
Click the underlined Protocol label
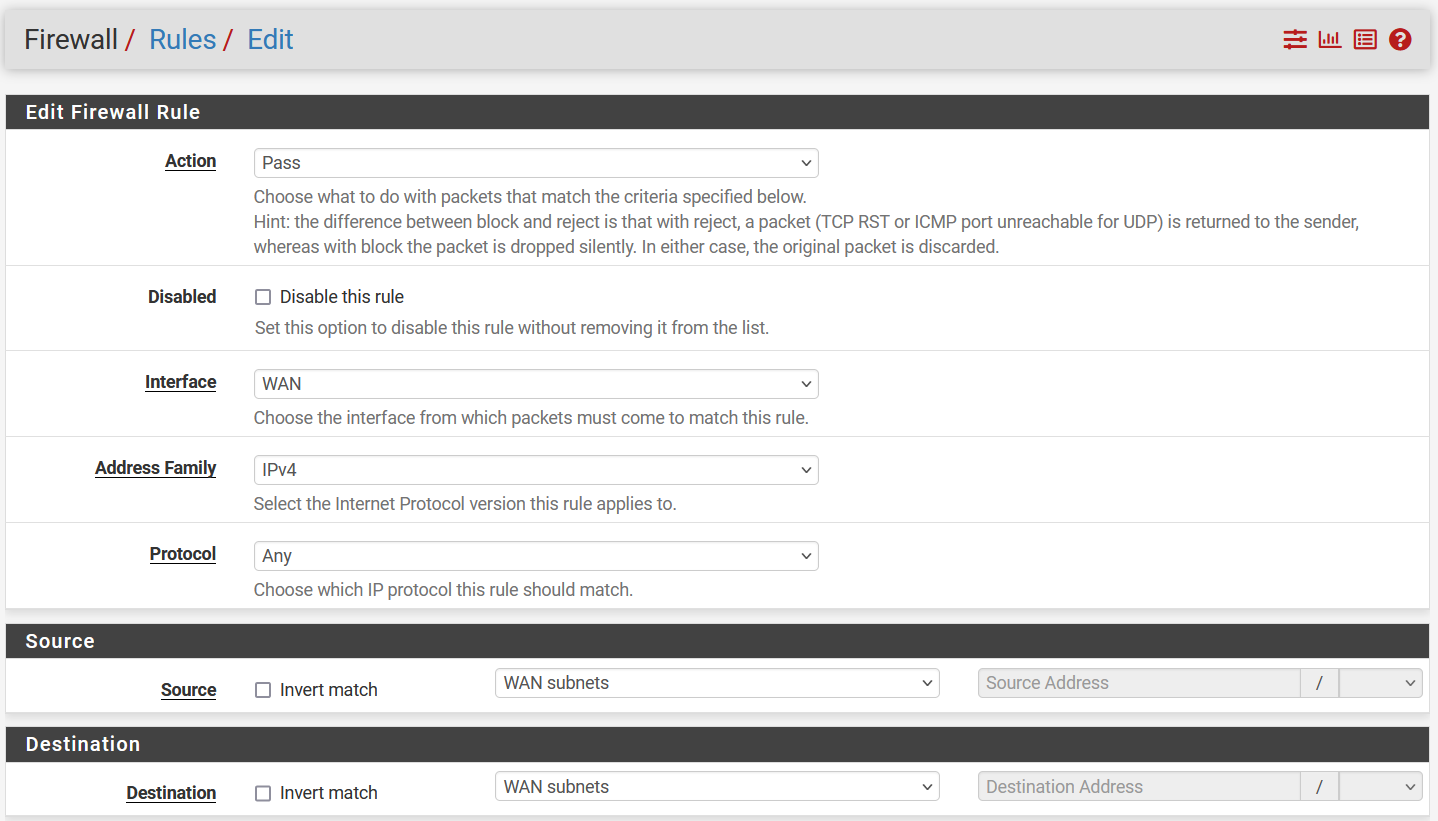183,554
